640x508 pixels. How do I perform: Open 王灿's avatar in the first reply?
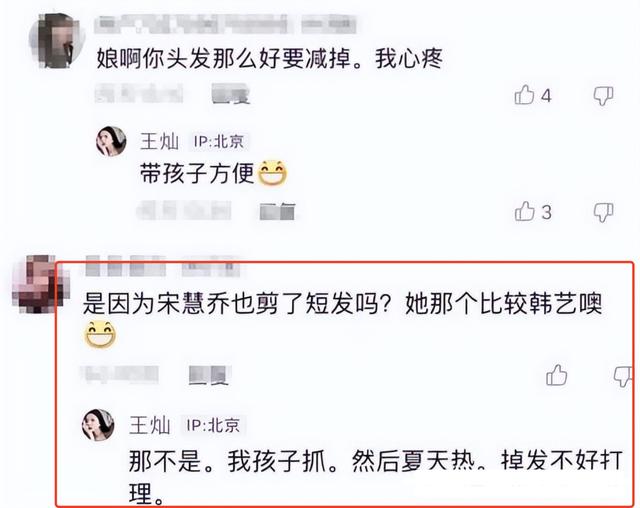pos(111,141)
